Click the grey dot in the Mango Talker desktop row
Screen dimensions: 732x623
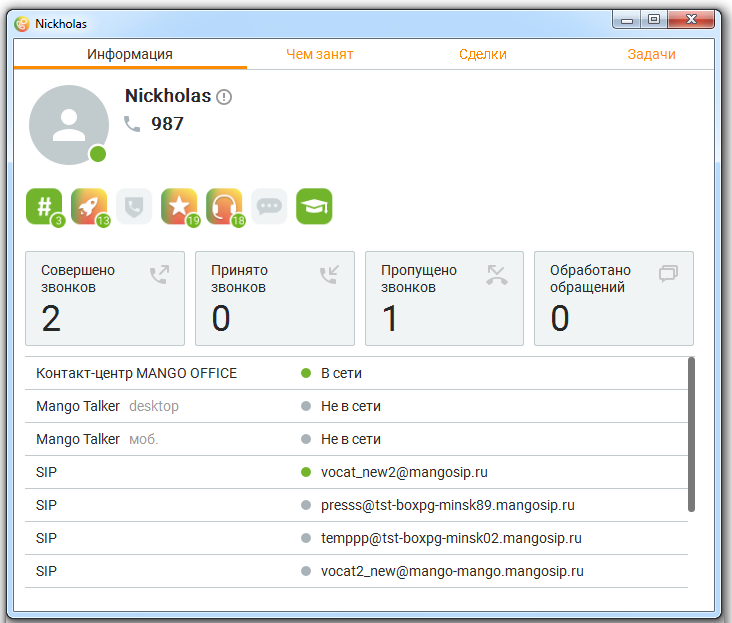click(x=306, y=406)
